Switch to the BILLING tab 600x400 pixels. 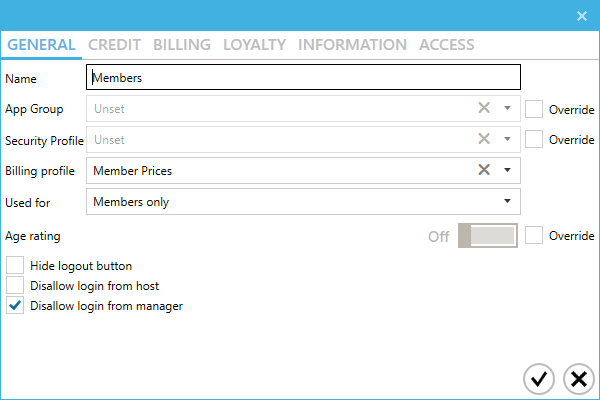182,45
